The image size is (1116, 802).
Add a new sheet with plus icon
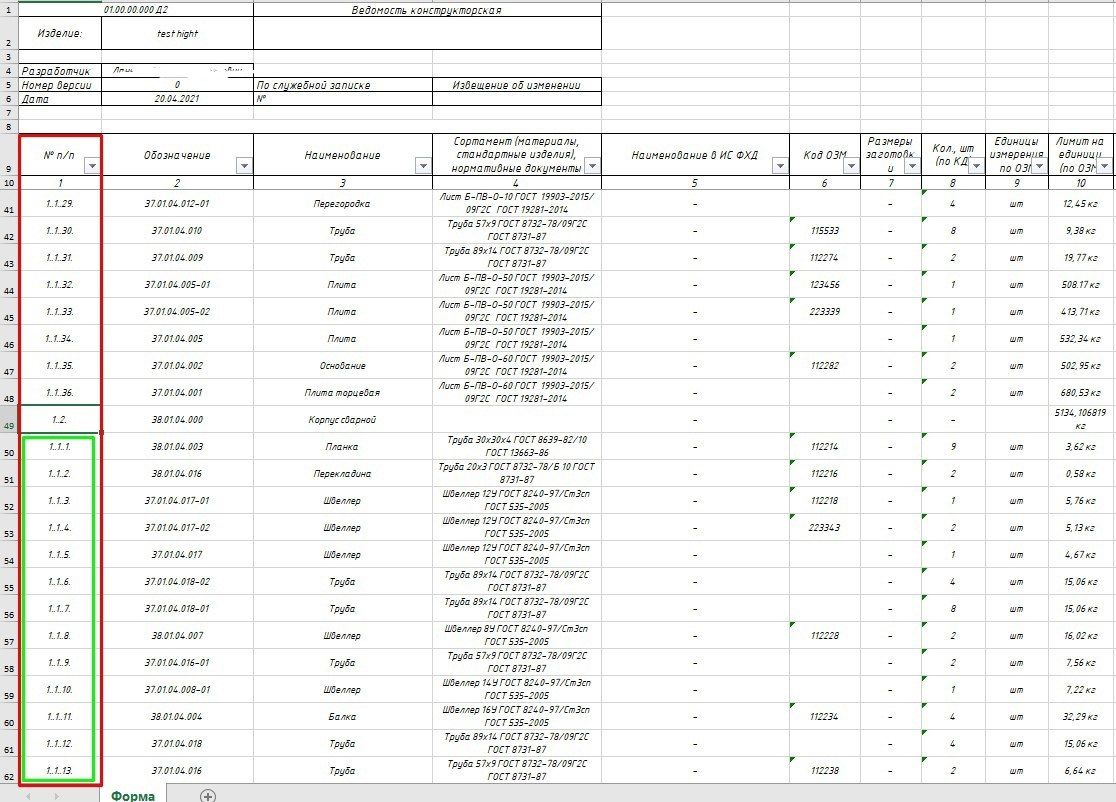(x=207, y=796)
